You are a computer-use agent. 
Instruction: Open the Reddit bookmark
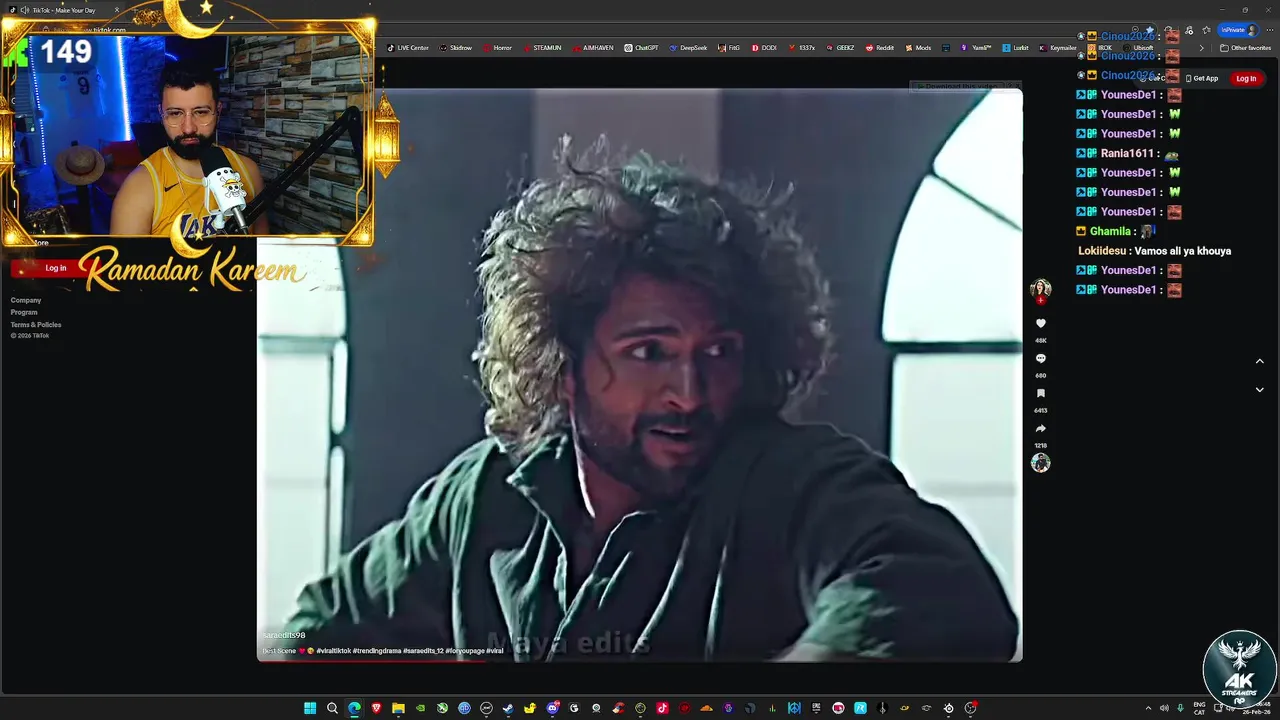(880, 47)
